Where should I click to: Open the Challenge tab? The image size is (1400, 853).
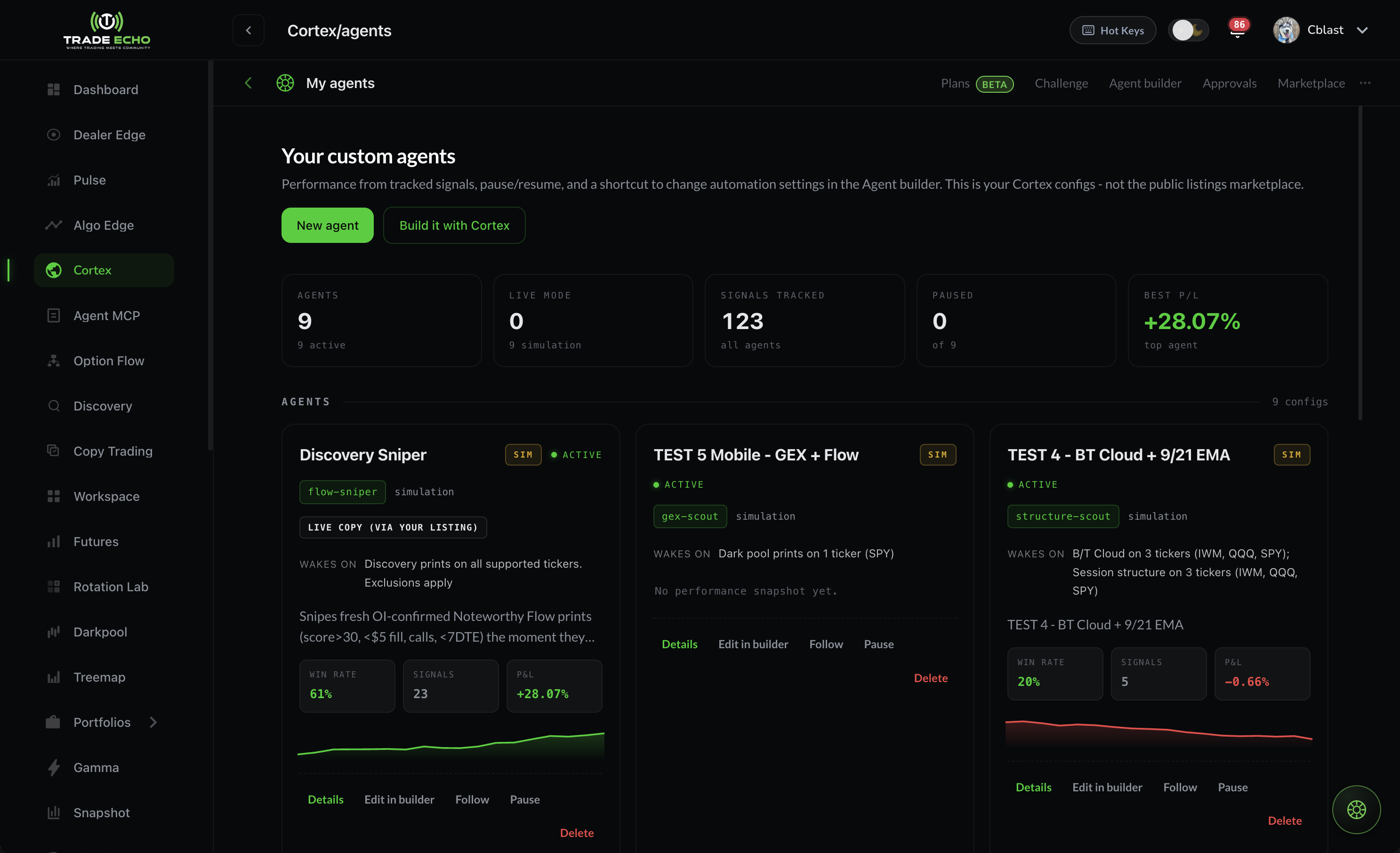tap(1061, 83)
